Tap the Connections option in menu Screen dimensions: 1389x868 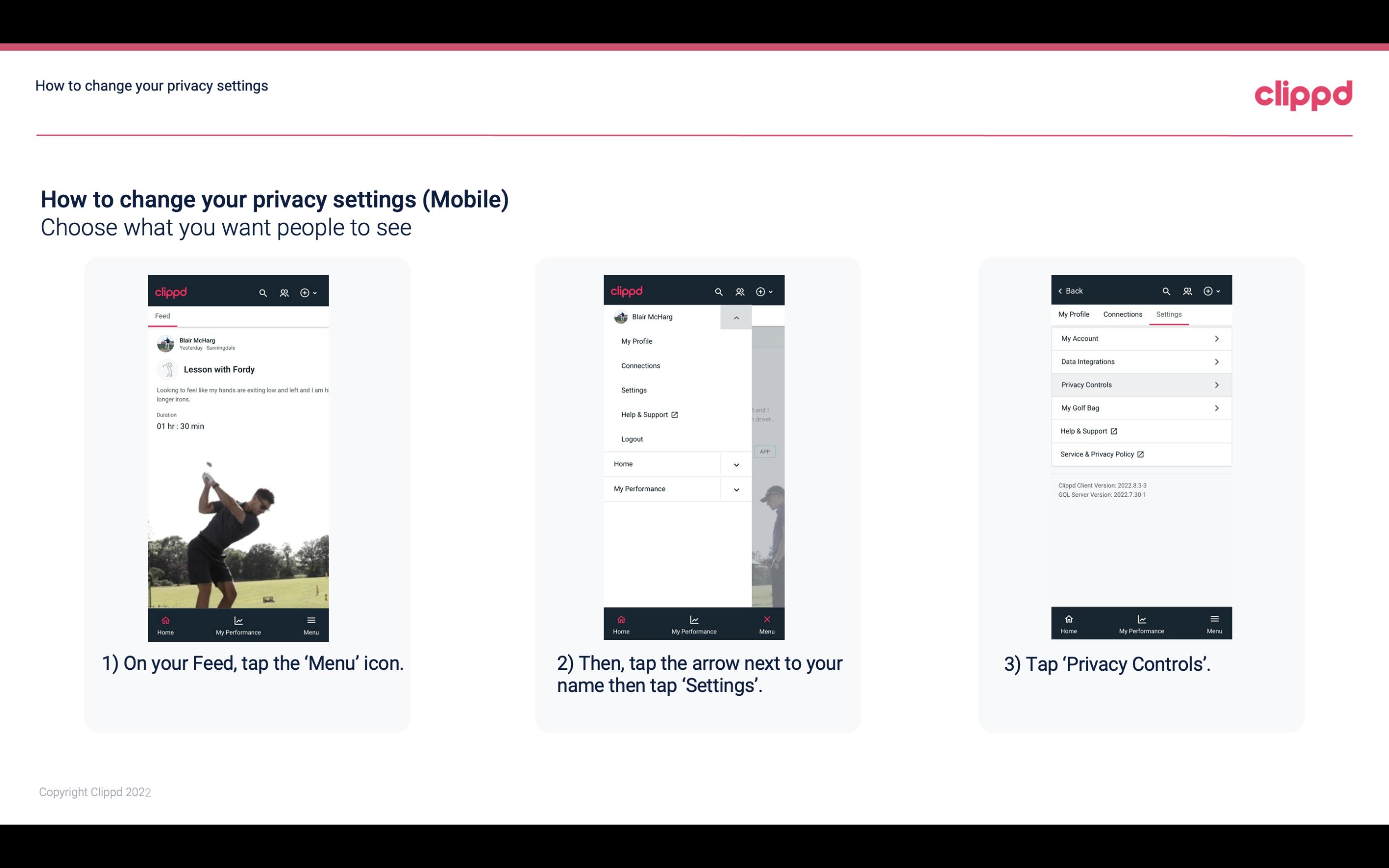coord(640,365)
